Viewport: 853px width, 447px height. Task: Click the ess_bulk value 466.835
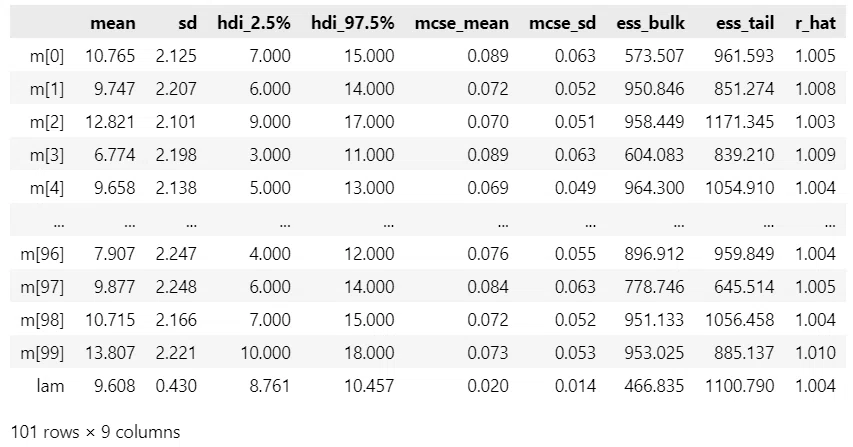(x=654, y=386)
